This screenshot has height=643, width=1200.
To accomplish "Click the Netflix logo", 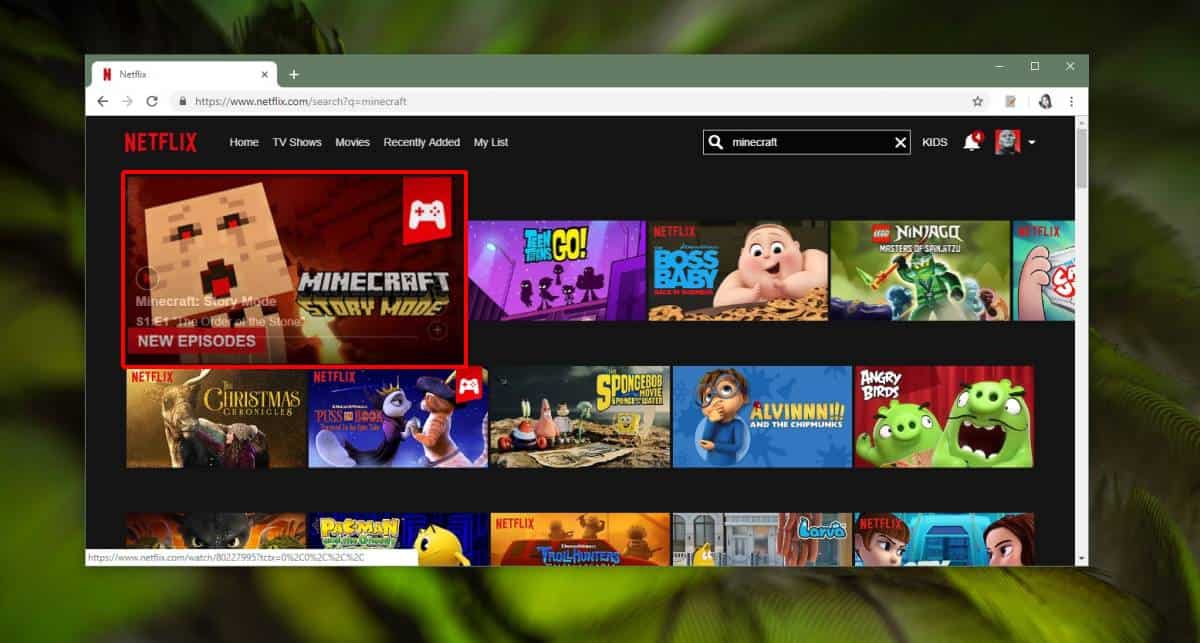I will 160,142.
